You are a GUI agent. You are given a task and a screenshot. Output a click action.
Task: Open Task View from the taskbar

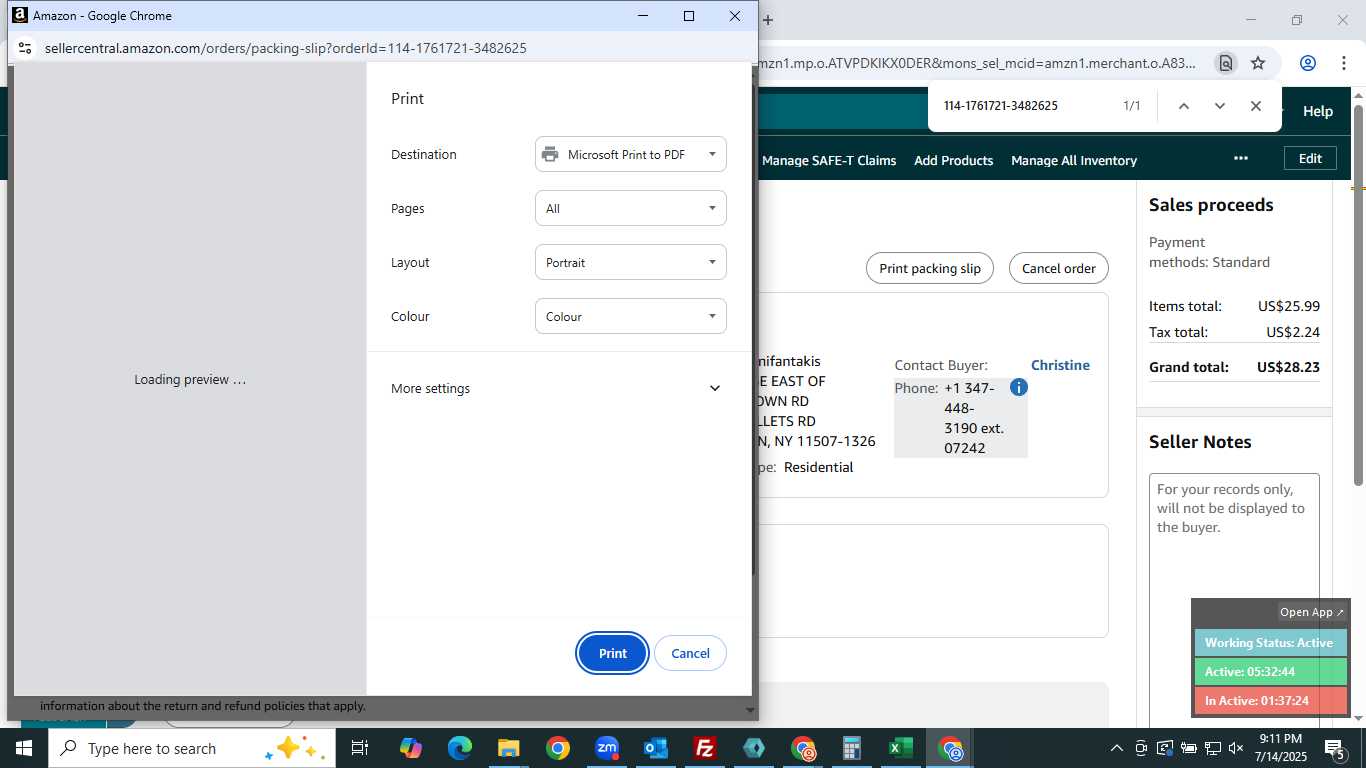[x=360, y=748]
